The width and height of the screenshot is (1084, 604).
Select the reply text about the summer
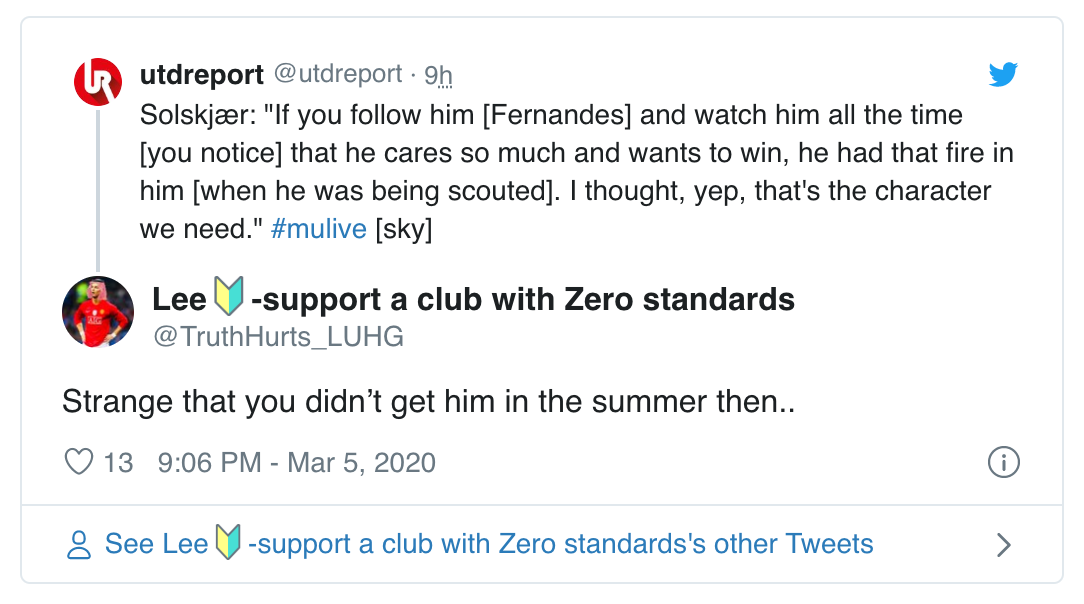pos(428,401)
